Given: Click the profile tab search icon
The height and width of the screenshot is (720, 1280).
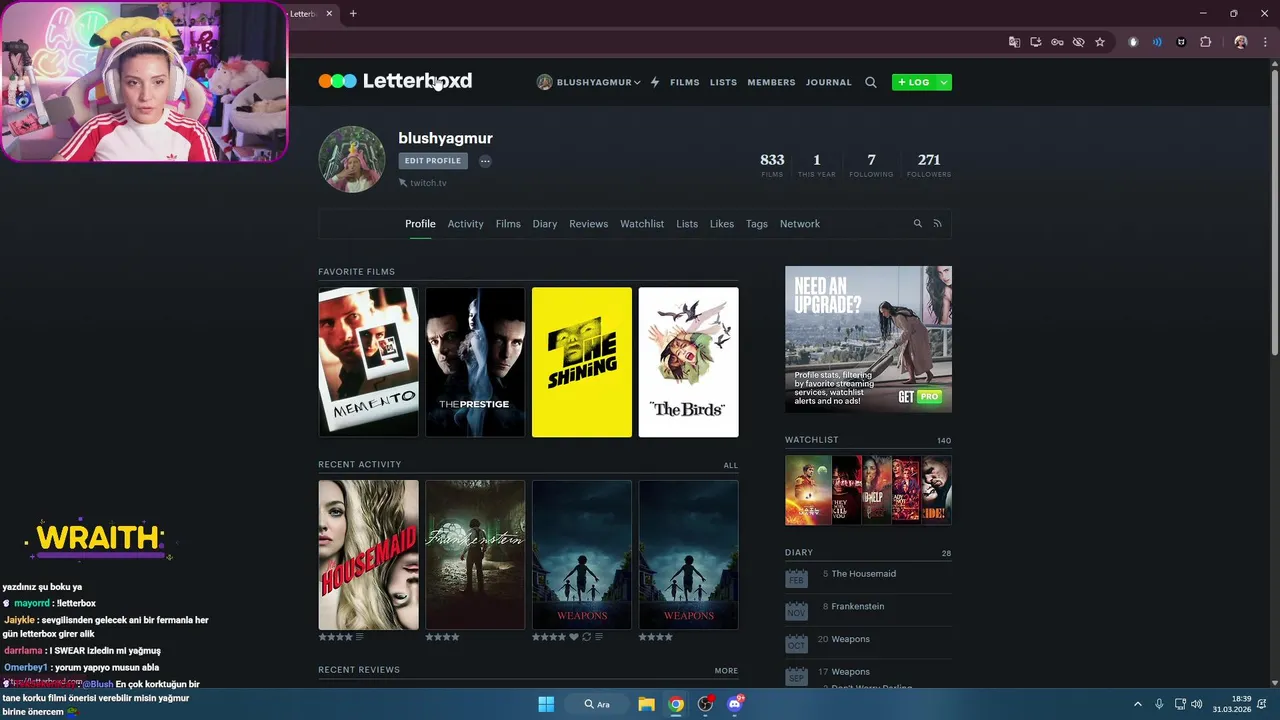Looking at the screenshot, I should click(917, 224).
